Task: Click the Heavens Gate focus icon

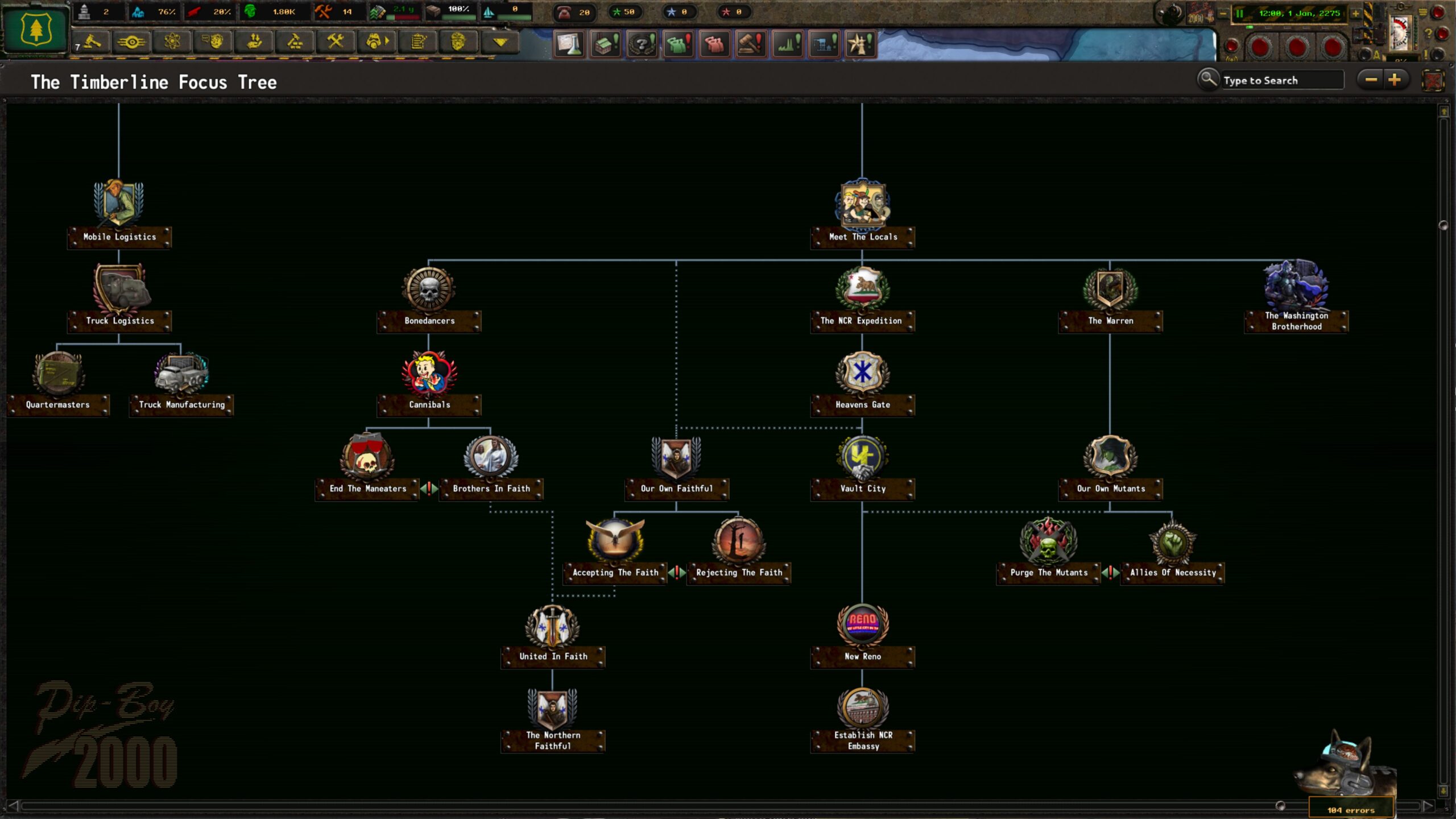Action: click(862, 374)
